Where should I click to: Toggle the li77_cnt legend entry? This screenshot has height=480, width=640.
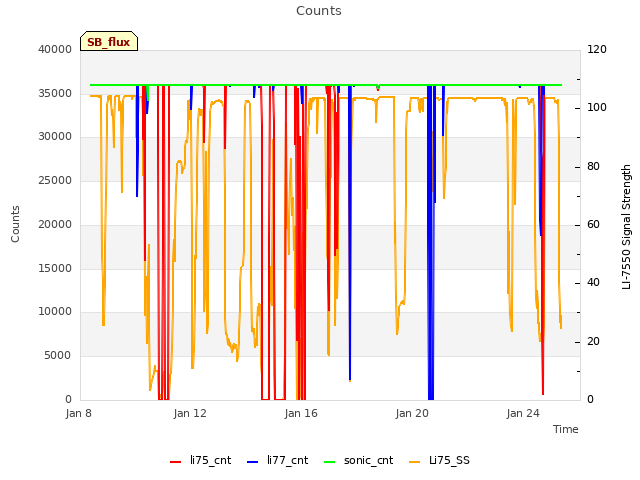tap(278, 460)
